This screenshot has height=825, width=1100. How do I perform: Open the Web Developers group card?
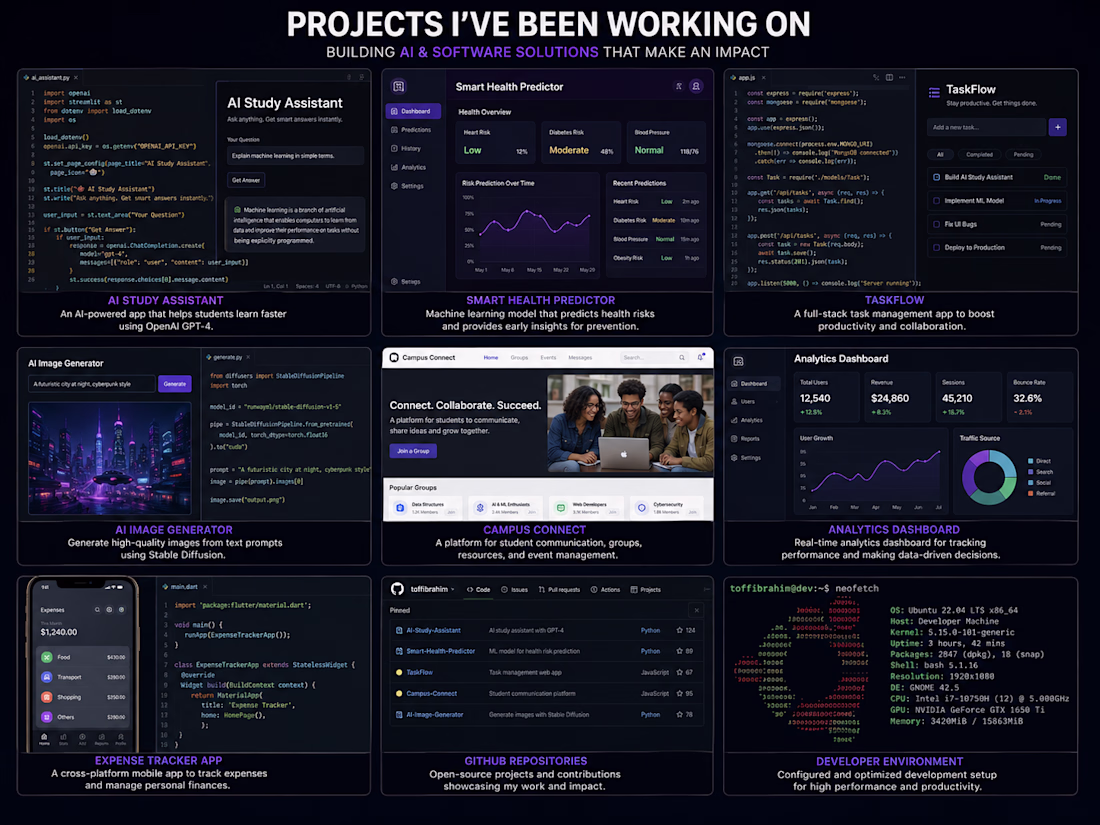(588, 507)
